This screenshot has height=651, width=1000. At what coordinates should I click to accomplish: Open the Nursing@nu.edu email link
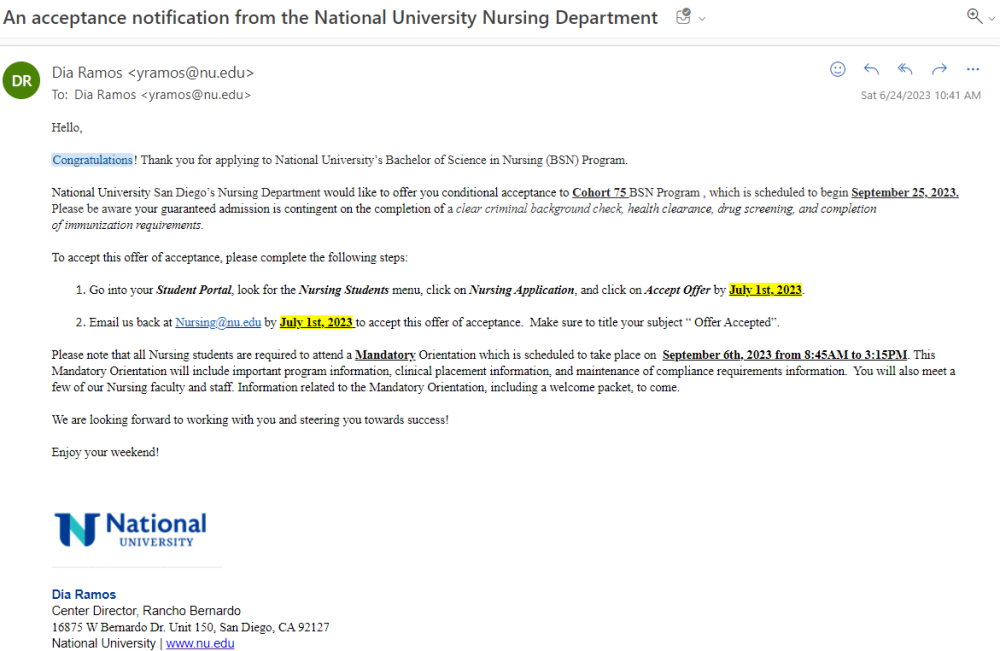point(218,322)
